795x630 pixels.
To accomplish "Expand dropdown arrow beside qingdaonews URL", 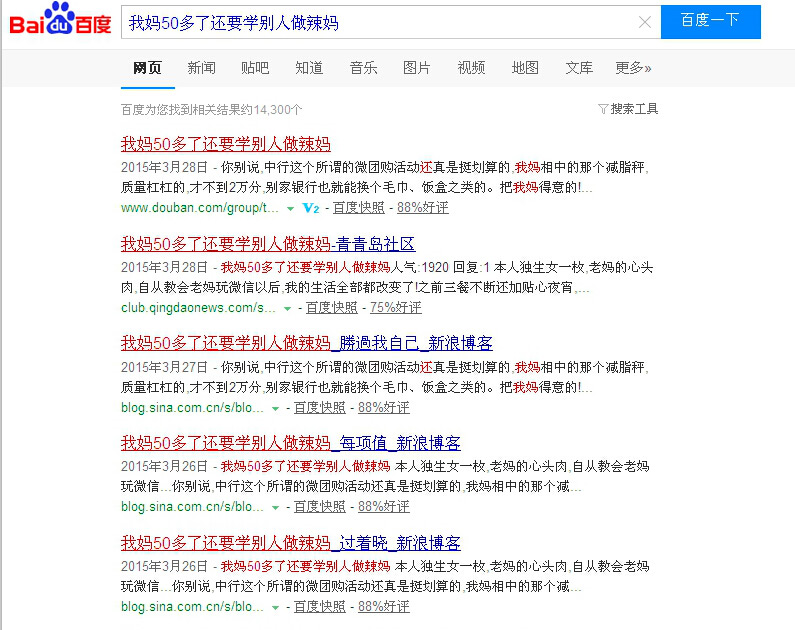I will (x=287, y=308).
